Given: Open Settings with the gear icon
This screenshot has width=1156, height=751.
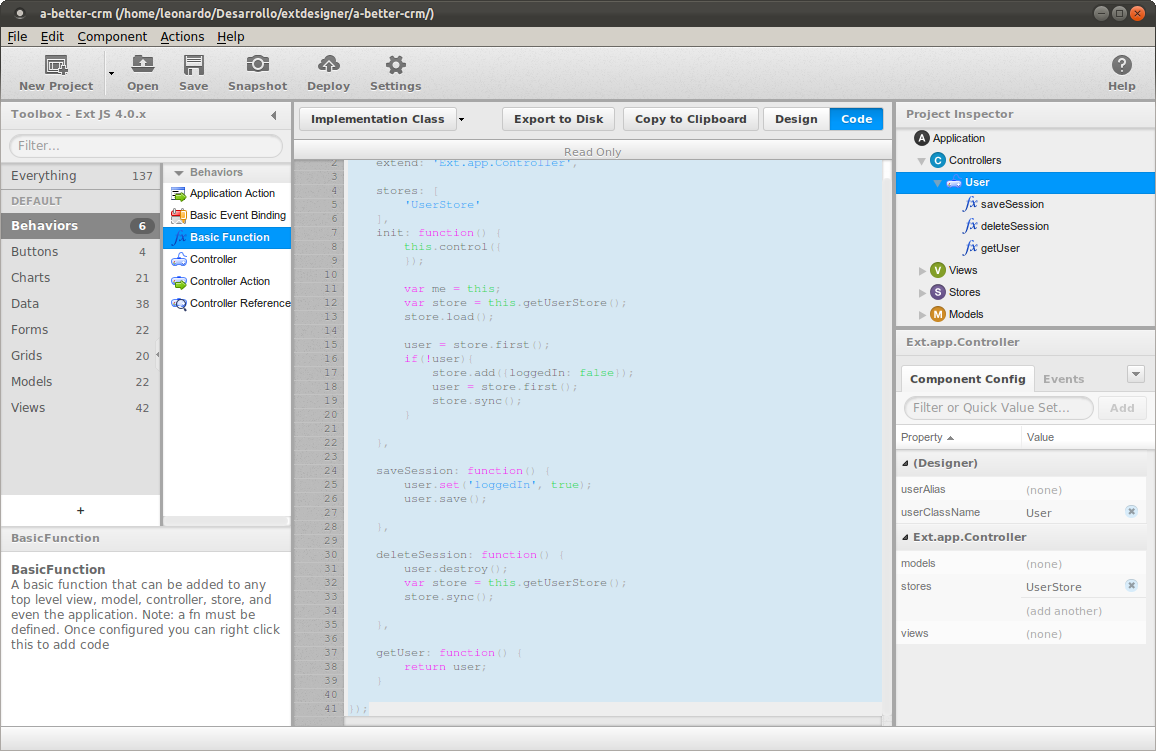Looking at the screenshot, I should [x=396, y=65].
